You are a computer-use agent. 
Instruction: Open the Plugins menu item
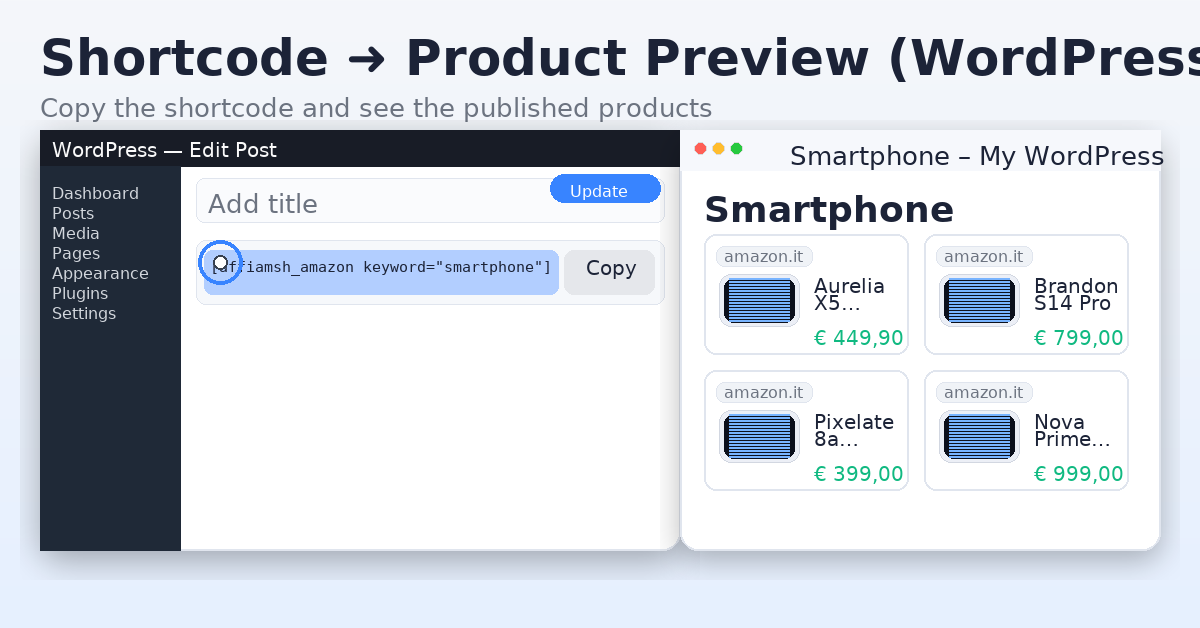coord(80,293)
